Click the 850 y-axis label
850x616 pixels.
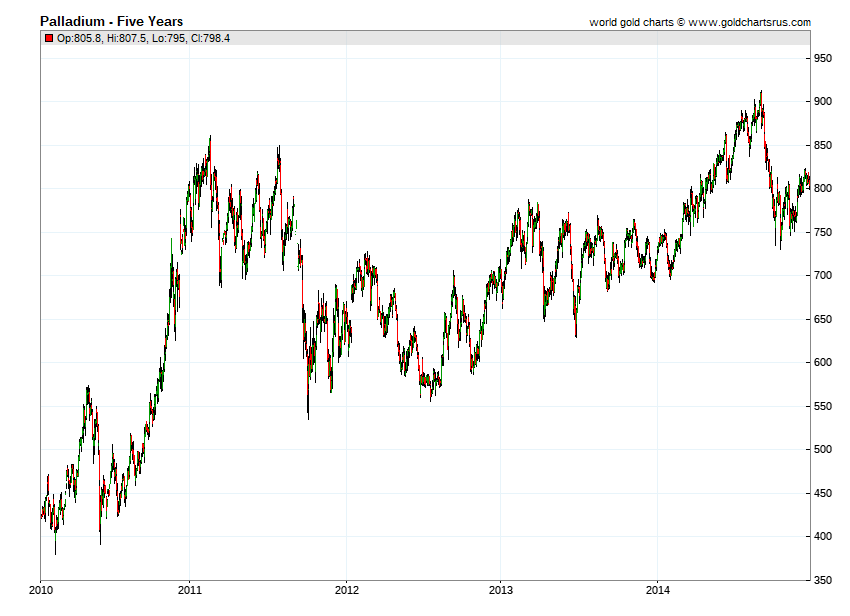point(823,145)
